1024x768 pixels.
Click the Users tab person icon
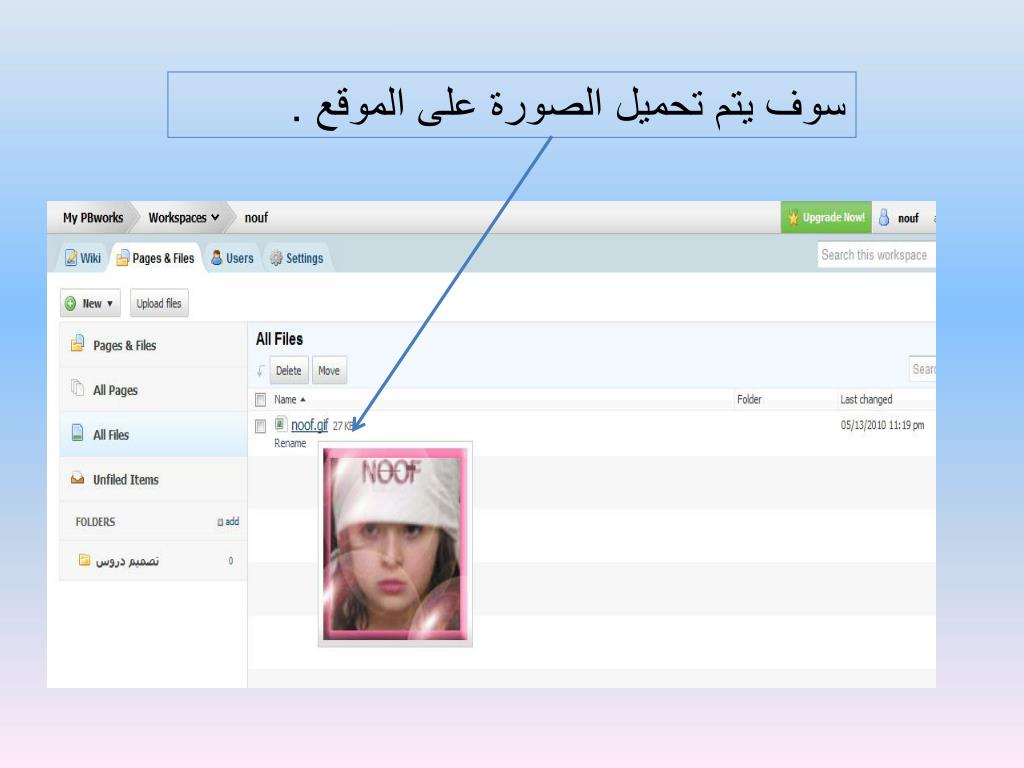pyautogui.click(x=217, y=258)
